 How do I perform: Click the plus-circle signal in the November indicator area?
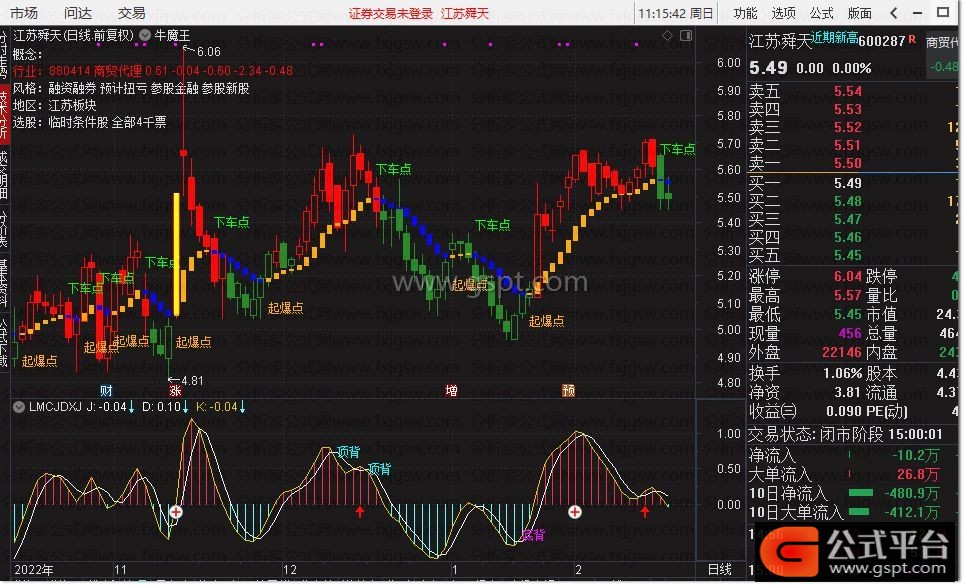click(176, 512)
